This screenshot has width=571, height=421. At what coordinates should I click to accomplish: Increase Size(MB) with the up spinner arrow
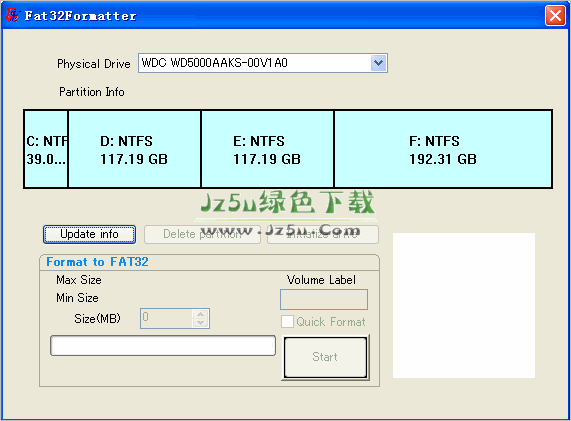200,314
